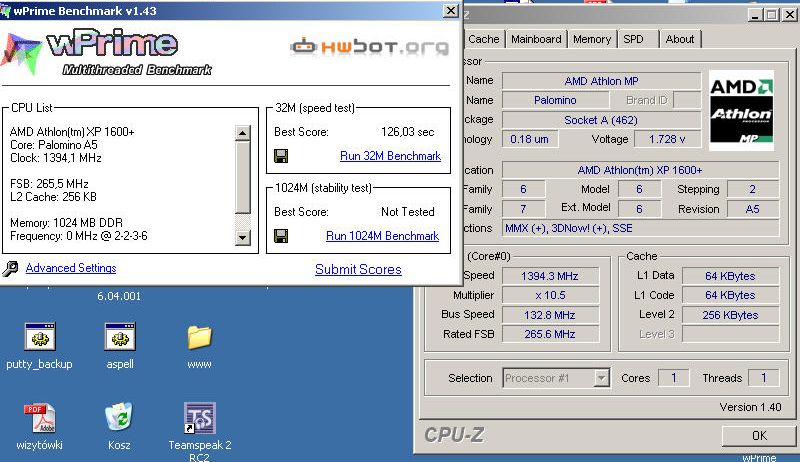
Task: Click the CPU List scroll up arrow
Action: tap(242, 133)
